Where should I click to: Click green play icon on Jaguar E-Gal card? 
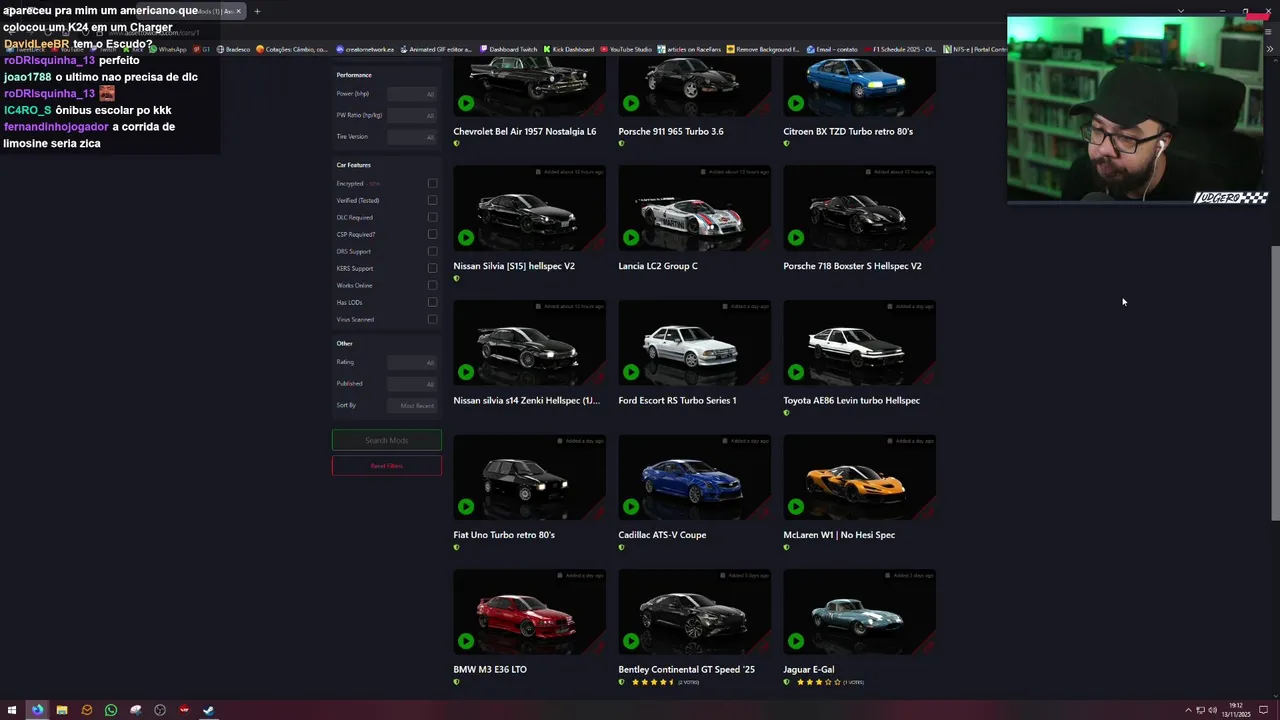click(796, 641)
